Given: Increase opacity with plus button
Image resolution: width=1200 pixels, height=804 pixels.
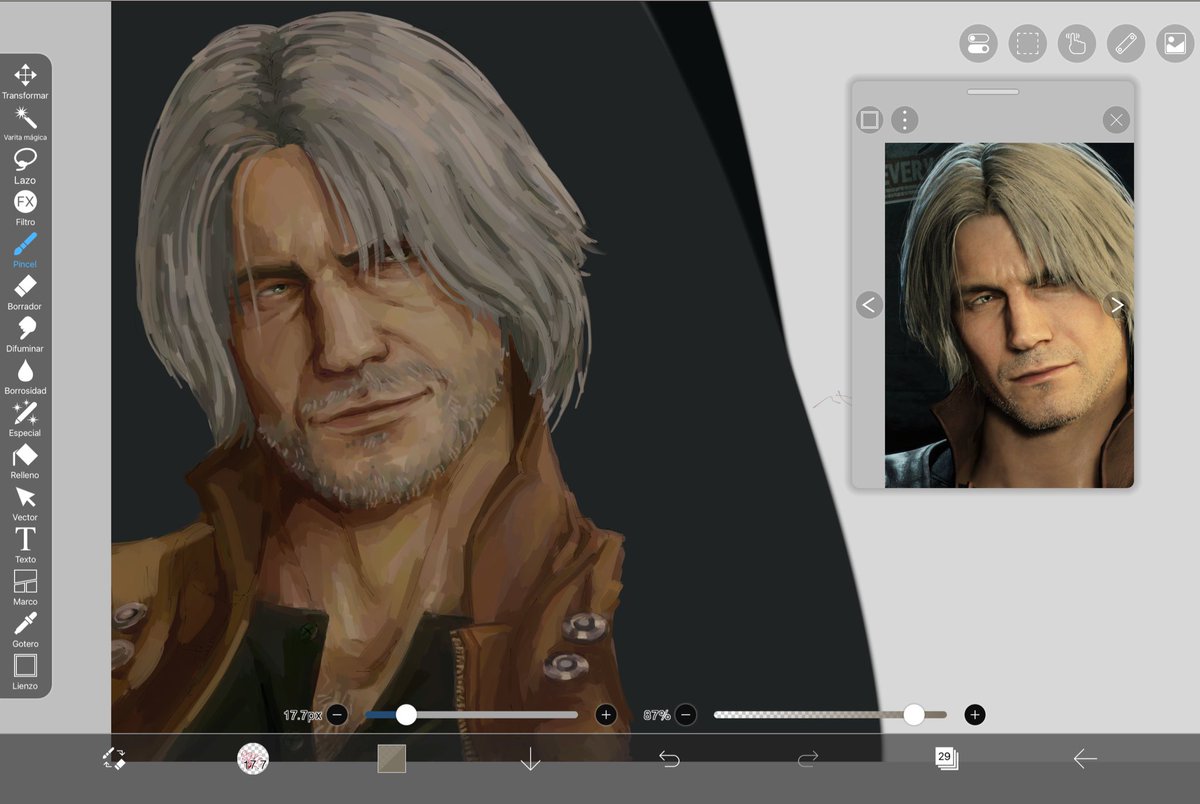Looking at the screenshot, I should 975,715.
